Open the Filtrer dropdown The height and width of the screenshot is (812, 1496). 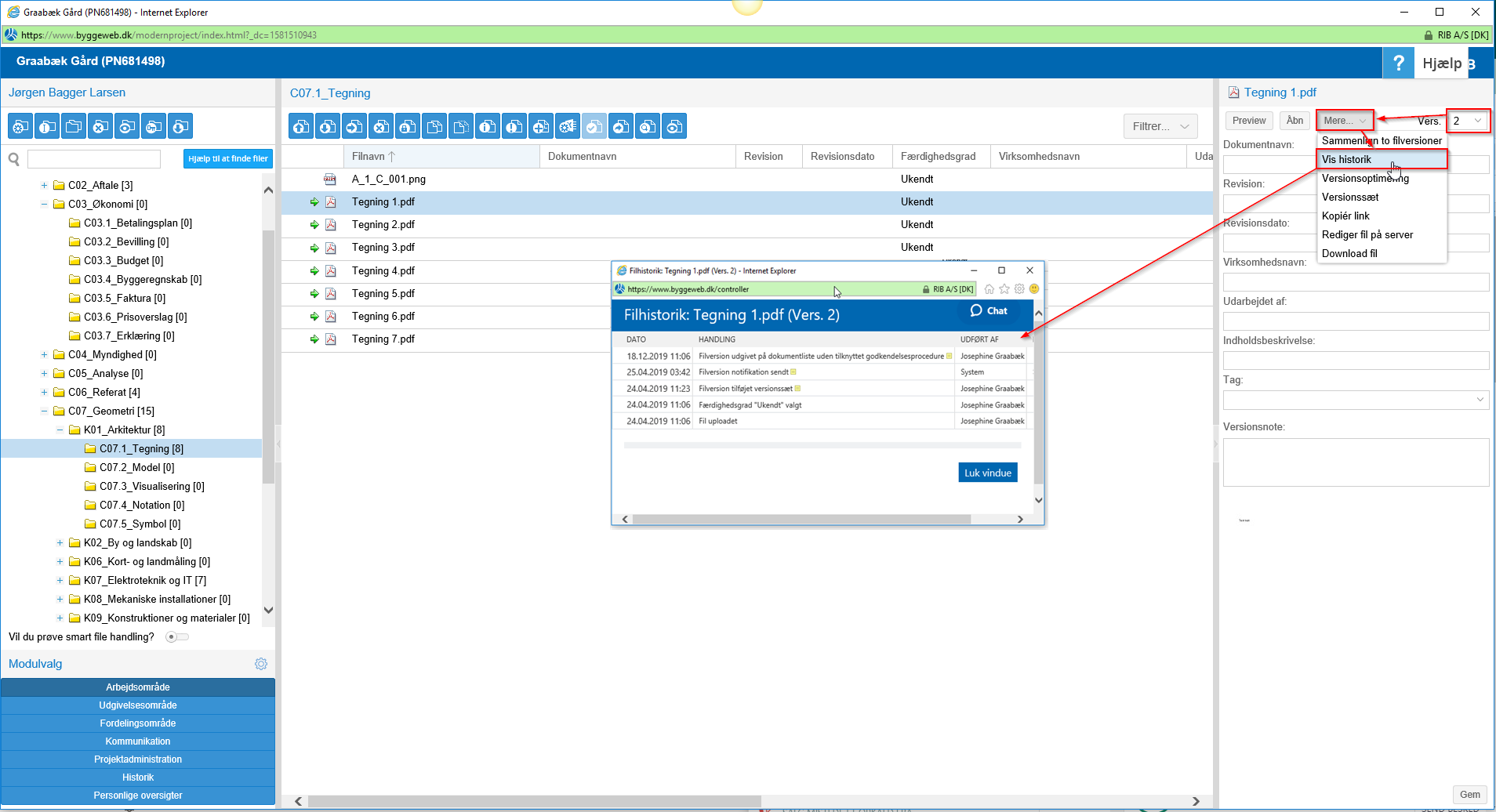point(1160,126)
